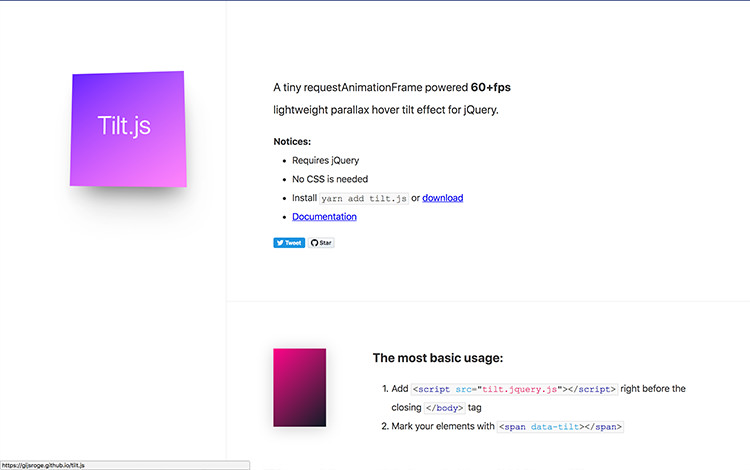Click the closing body tag code snippet
Viewport: 750px width, 470px height.
coord(444,408)
